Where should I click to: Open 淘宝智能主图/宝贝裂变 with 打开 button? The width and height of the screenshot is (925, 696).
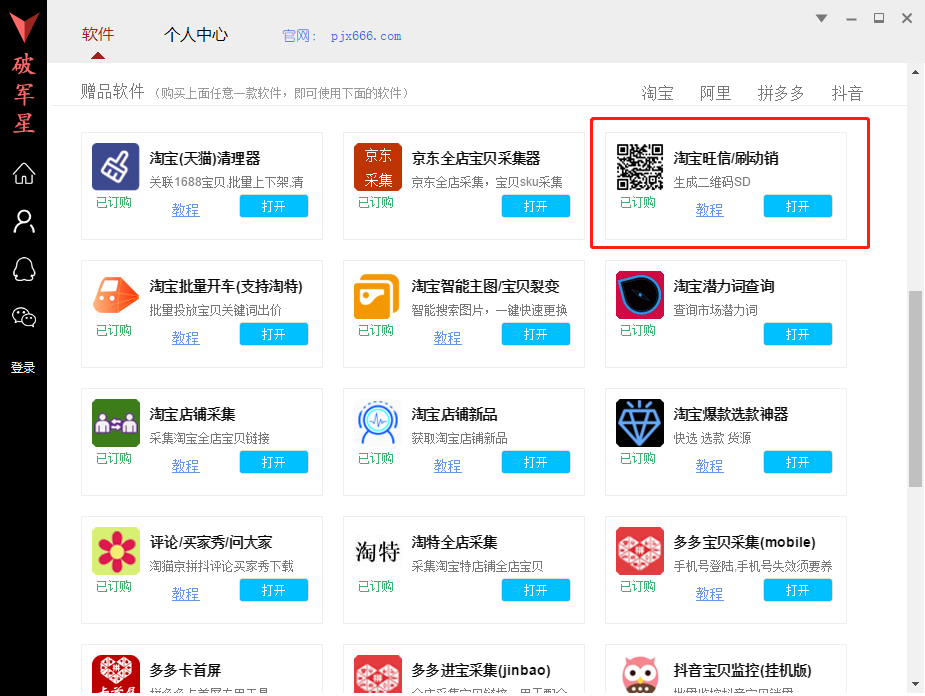[536, 334]
